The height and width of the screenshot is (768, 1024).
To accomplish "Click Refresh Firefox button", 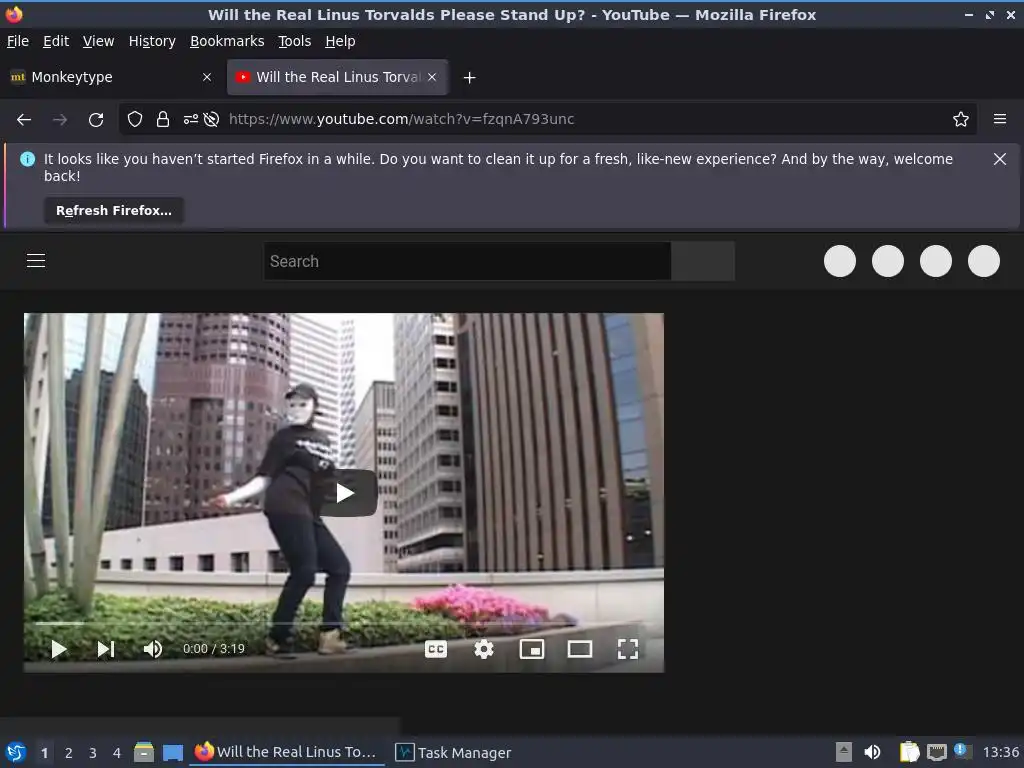I will (114, 211).
